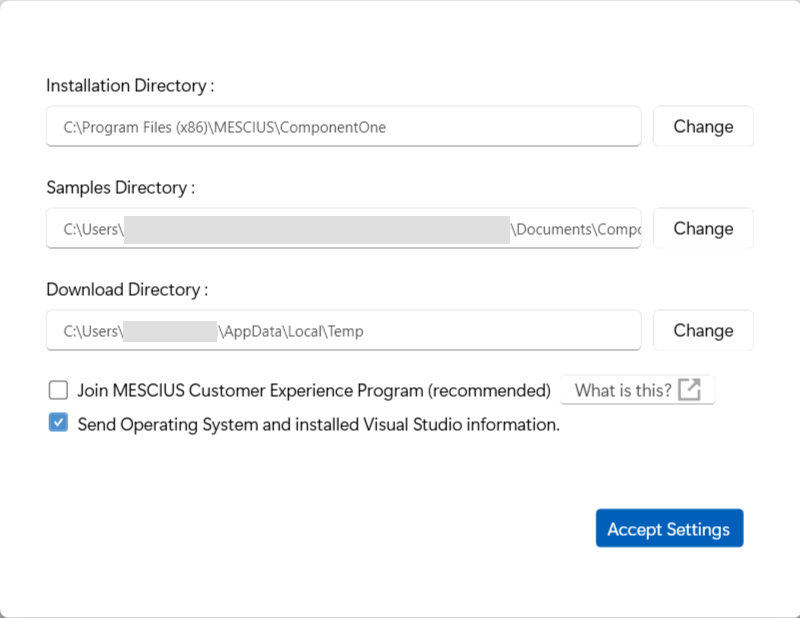Image resolution: width=800 pixels, height=618 pixels.
Task: Uncheck Send Operating System information checkbox
Action: coord(58,424)
